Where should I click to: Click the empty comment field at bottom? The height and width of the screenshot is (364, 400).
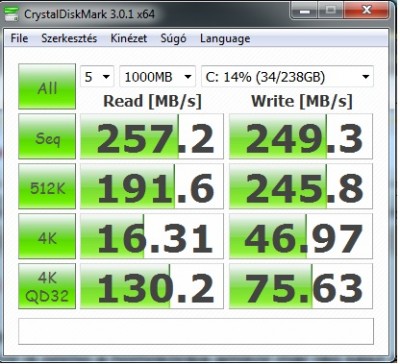196,331
